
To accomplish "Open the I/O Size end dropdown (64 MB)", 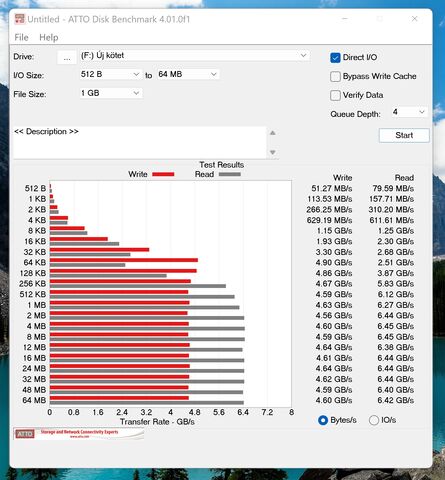I will point(188,74).
